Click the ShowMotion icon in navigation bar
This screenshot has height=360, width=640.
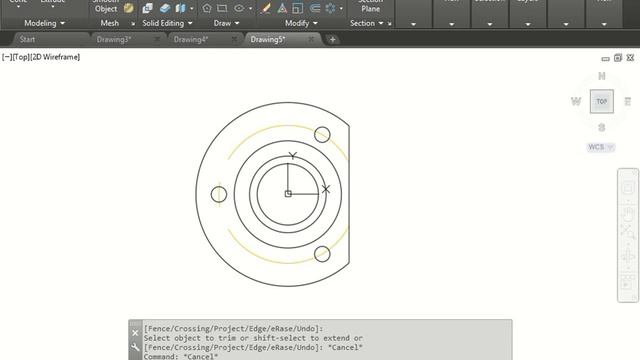[x=628, y=282]
